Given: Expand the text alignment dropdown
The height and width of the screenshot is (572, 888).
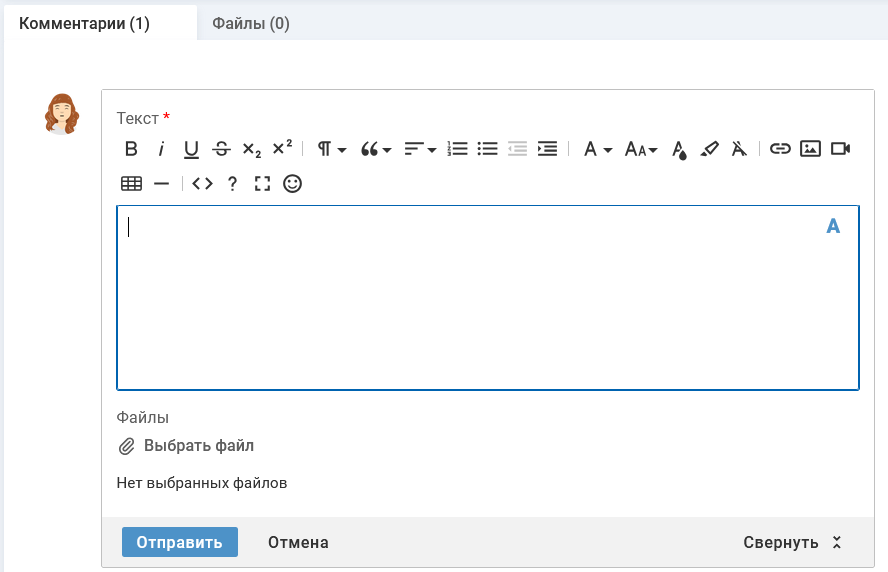Looking at the screenshot, I should [x=420, y=149].
